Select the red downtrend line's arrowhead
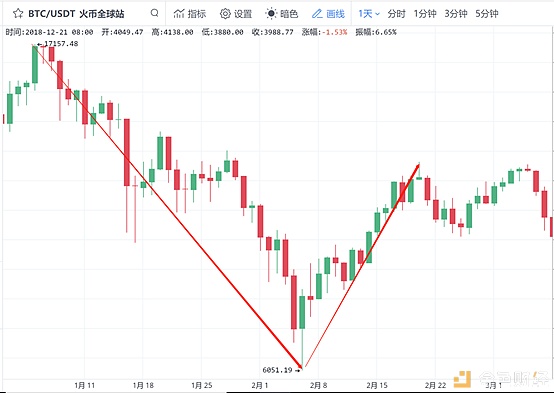Screen dimensions: 554x393 click(x=299, y=364)
